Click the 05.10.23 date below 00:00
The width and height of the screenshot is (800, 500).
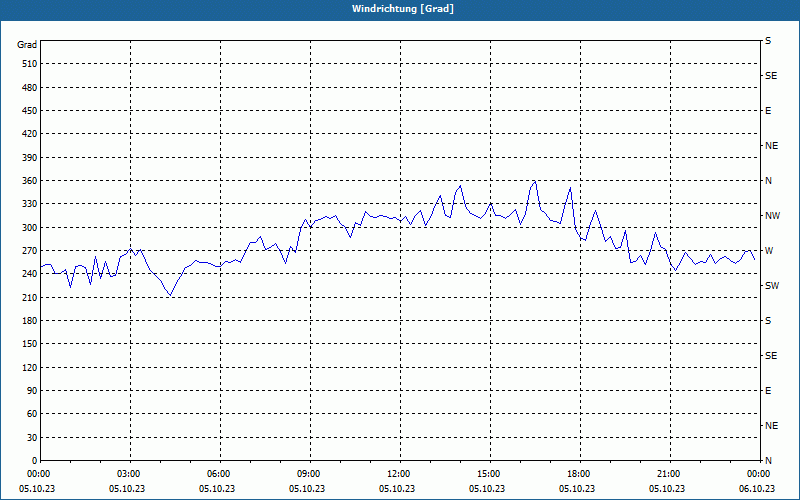pyautogui.click(x=37, y=488)
